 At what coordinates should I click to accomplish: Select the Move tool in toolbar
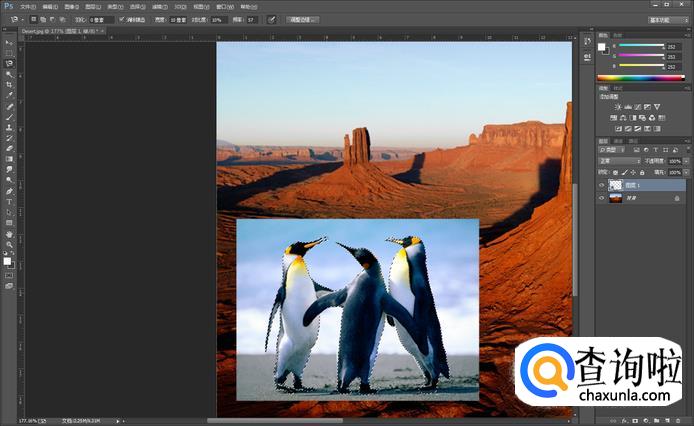[9, 43]
